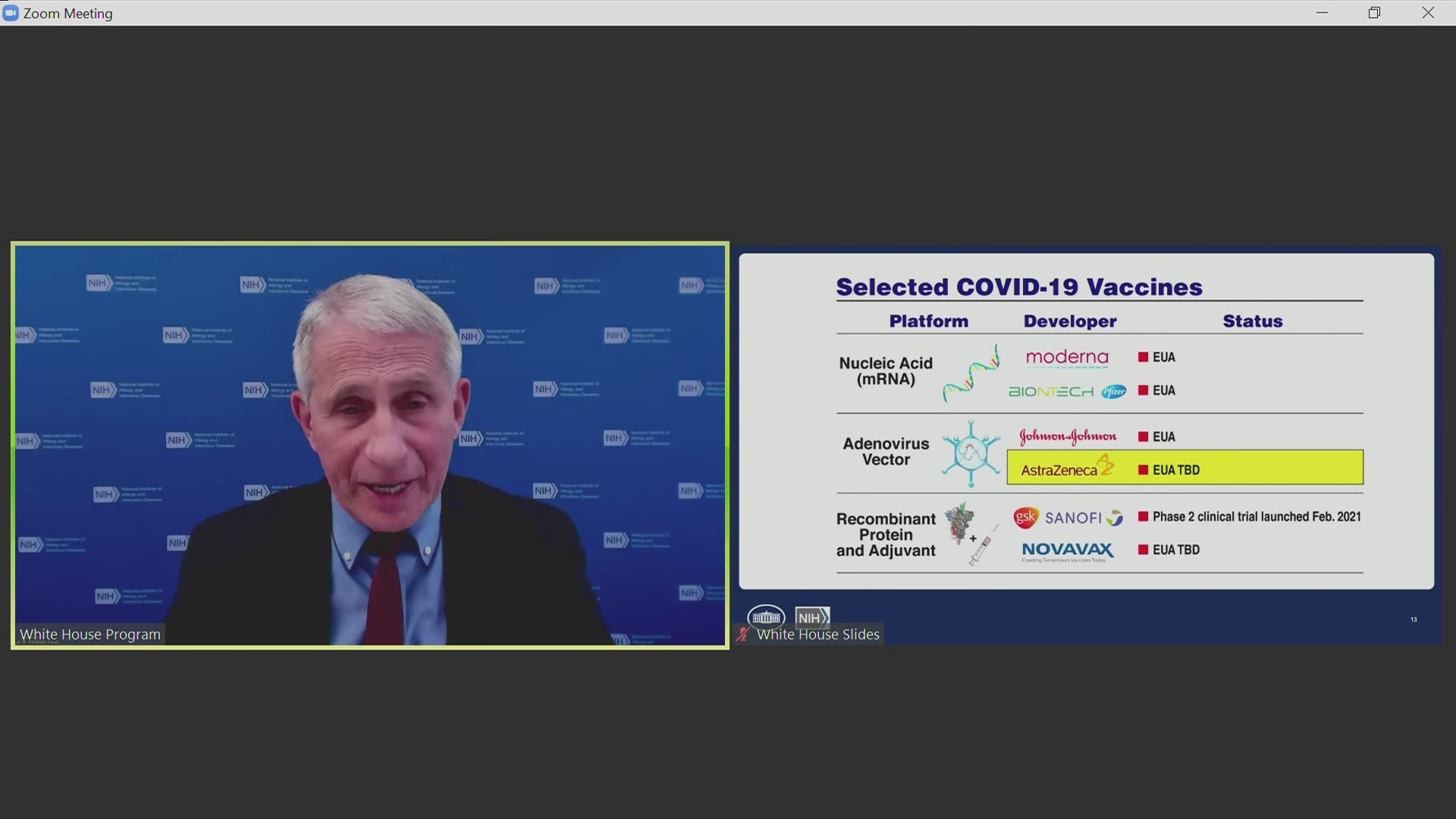Click the Status column header
Viewport: 1456px width, 819px height.
coord(1253,322)
